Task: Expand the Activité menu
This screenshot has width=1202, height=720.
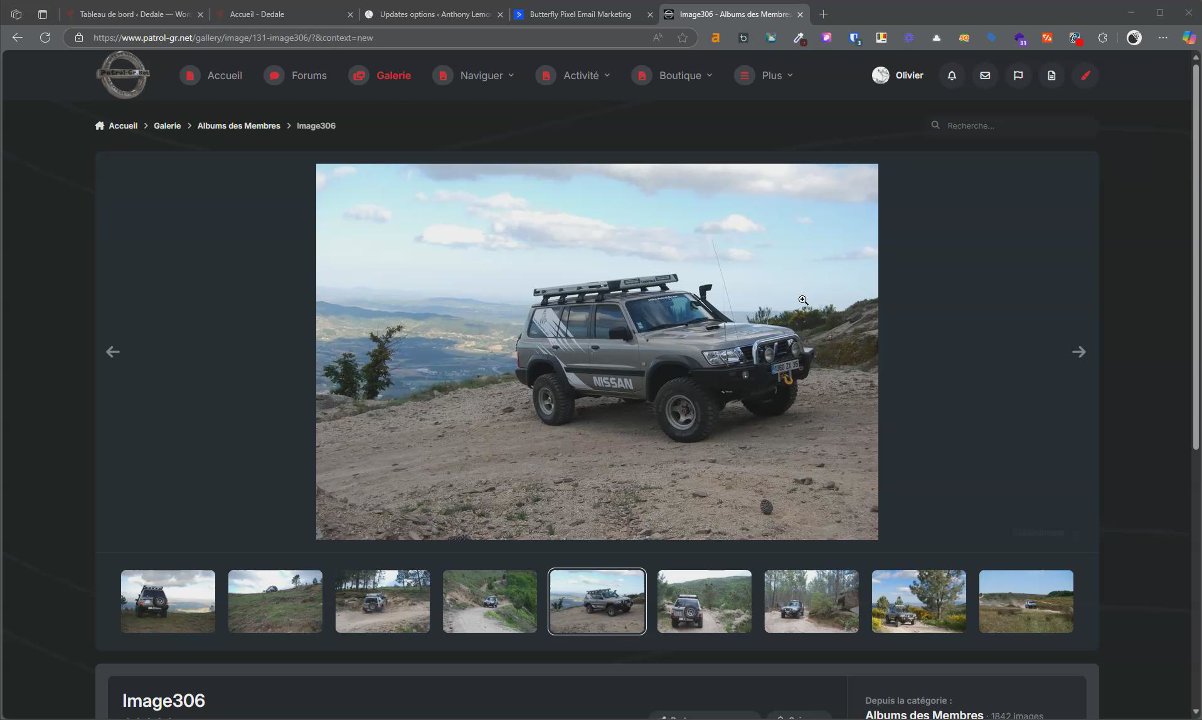Action: point(573,75)
